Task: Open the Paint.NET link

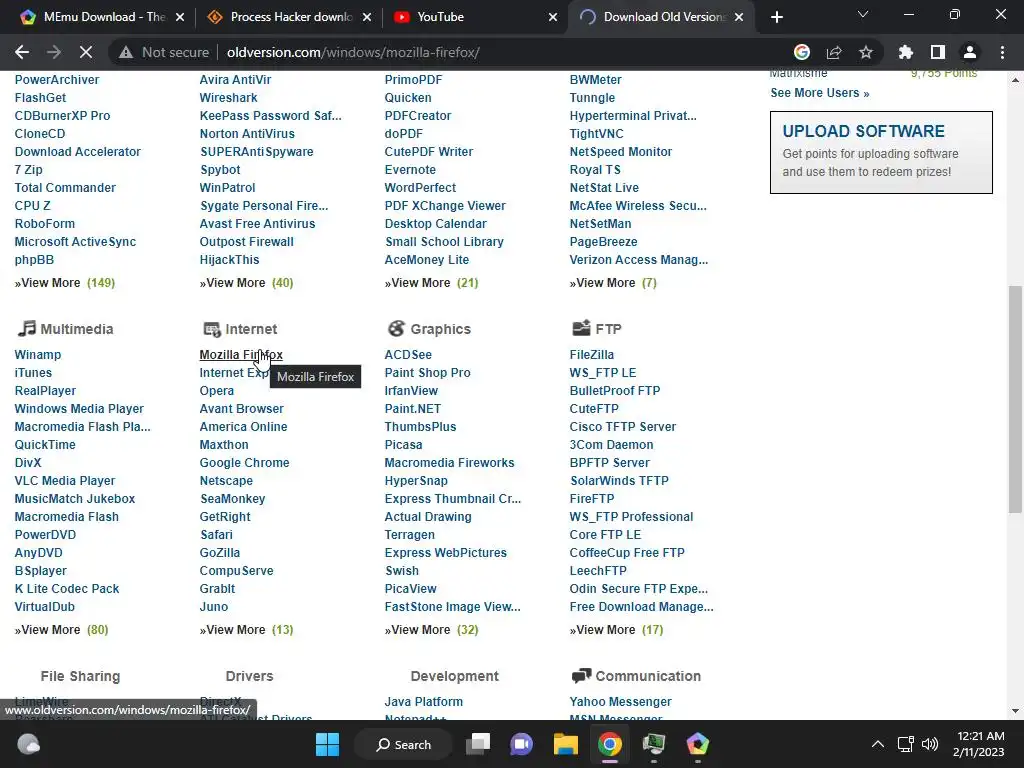Action: point(413,409)
